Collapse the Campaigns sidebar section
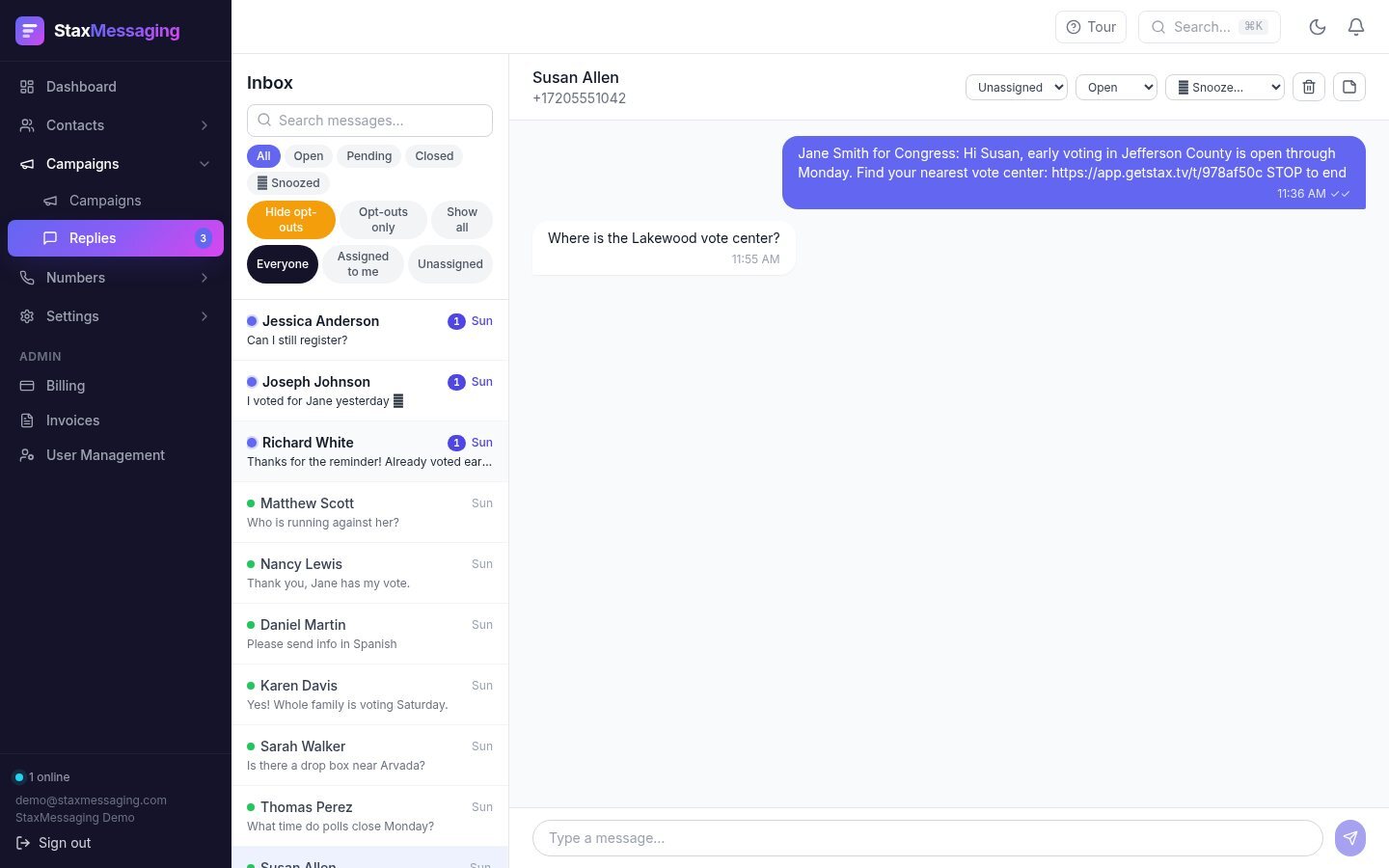The image size is (1389, 868). point(116,164)
